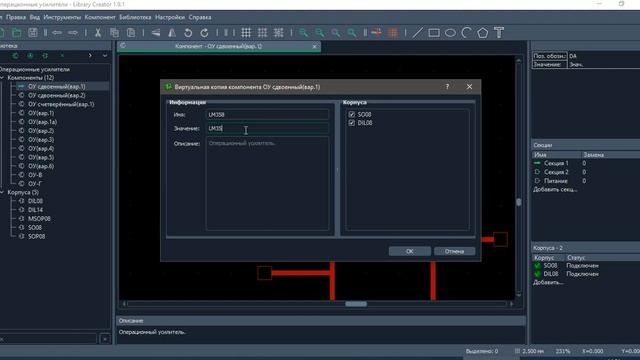The width and height of the screenshot is (640, 360).
Task: Click the first green magnifier zoom icon
Action: click(304, 33)
